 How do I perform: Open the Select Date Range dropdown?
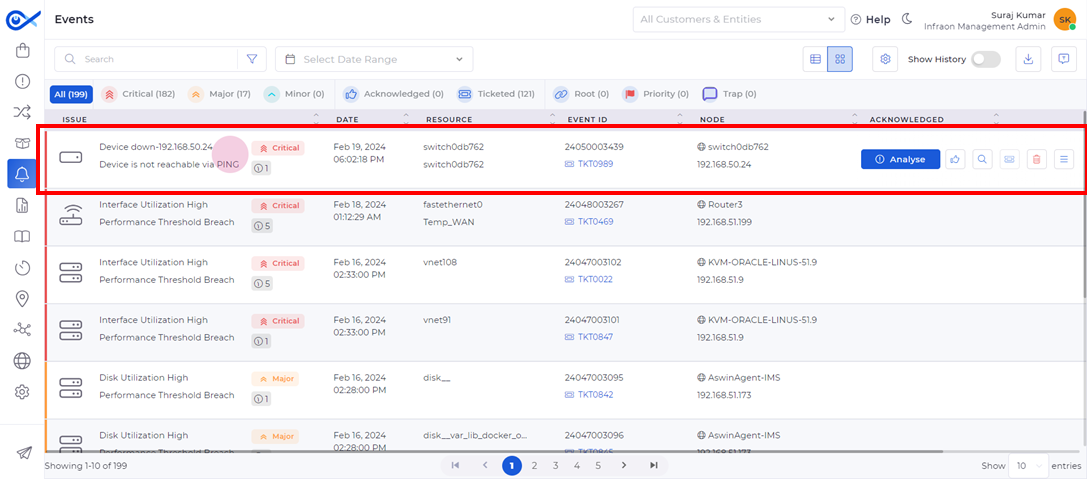tap(374, 60)
